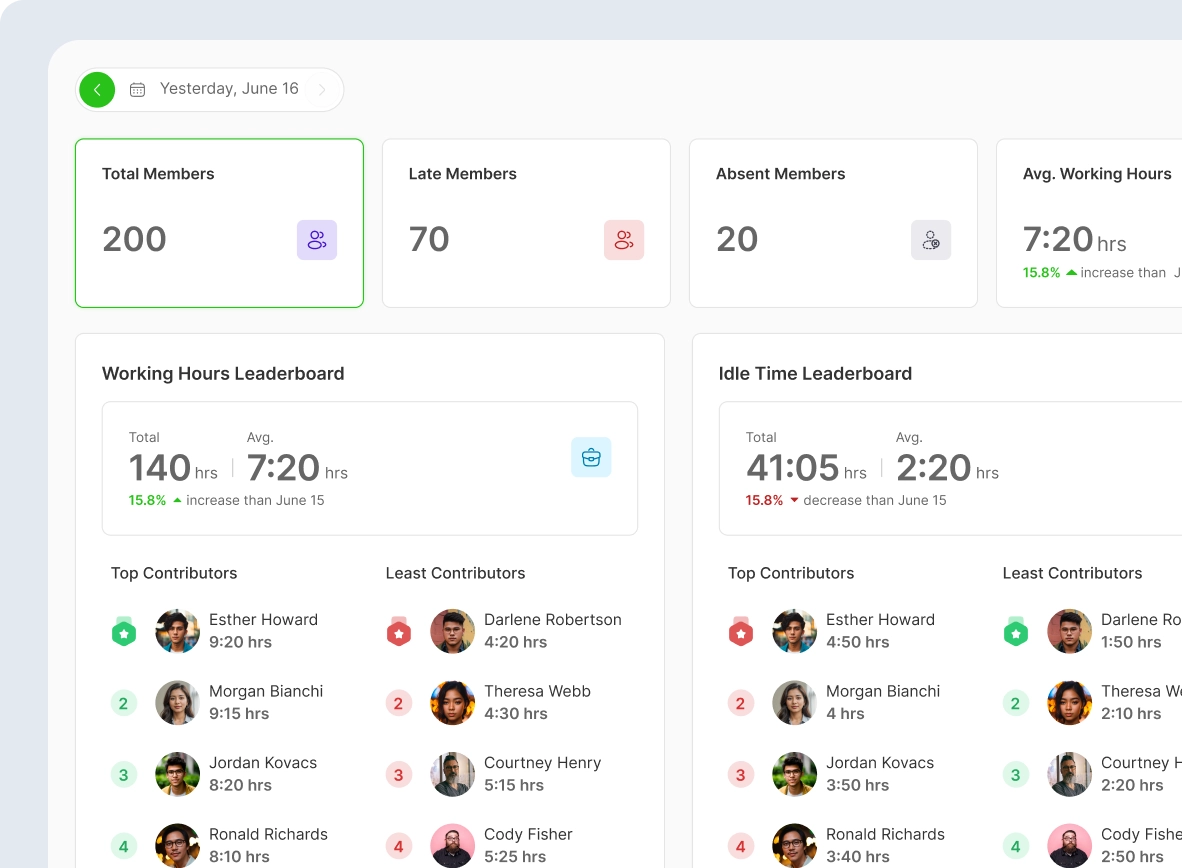Click the green previous day arrow button
The image size is (1182, 868).
[x=97, y=90]
